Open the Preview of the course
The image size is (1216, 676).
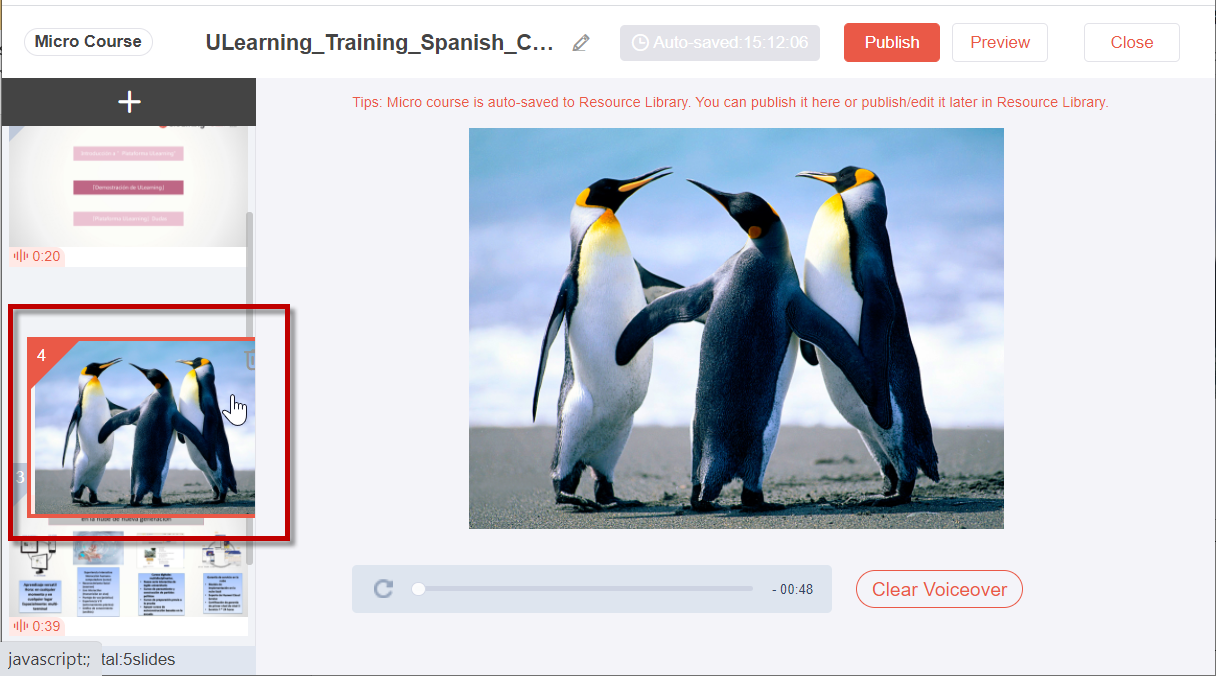[x=1000, y=42]
